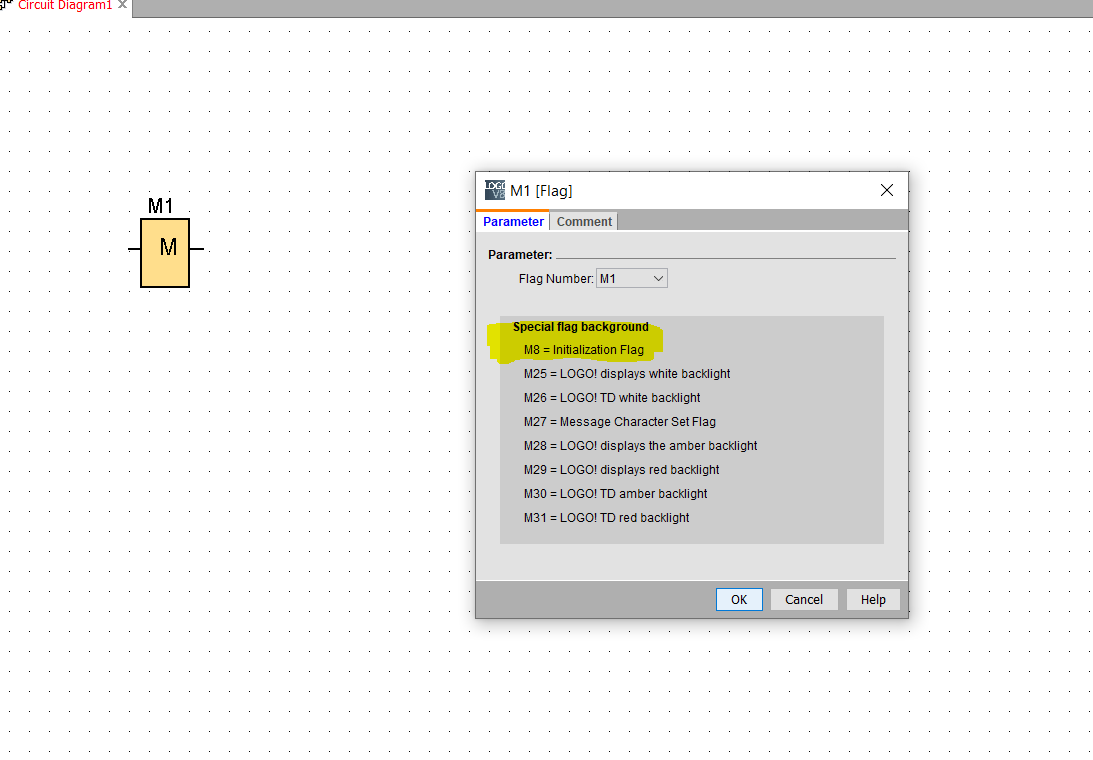The image size is (1093, 760).
Task: Confirm the dialog with OK
Action: point(739,600)
